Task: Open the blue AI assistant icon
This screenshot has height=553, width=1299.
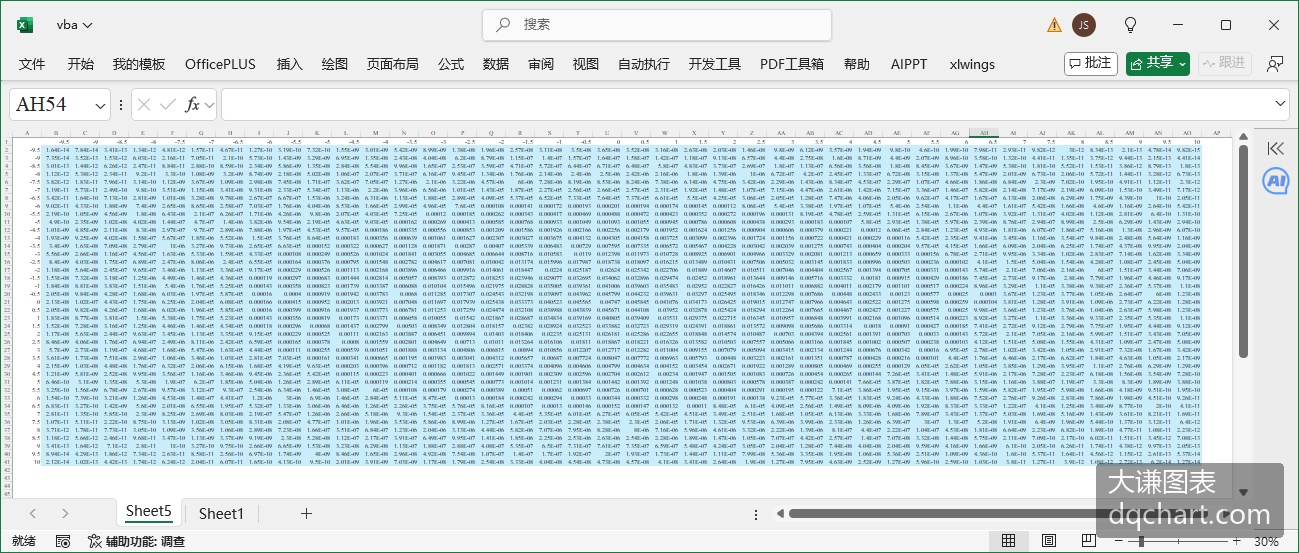Action: pos(1275,181)
